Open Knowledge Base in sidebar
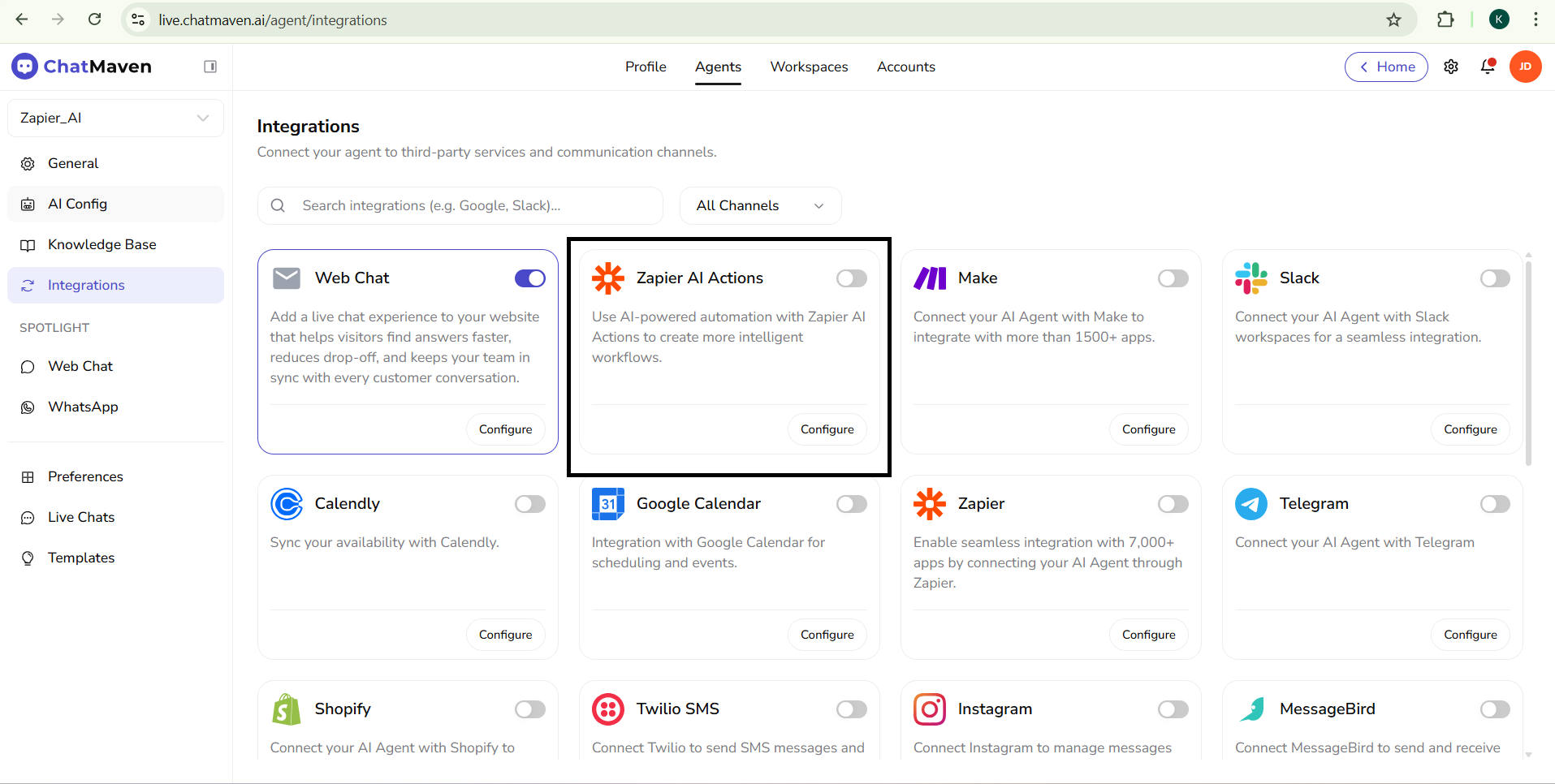Image resolution: width=1555 pixels, height=784 pixels. coord(102,244)
